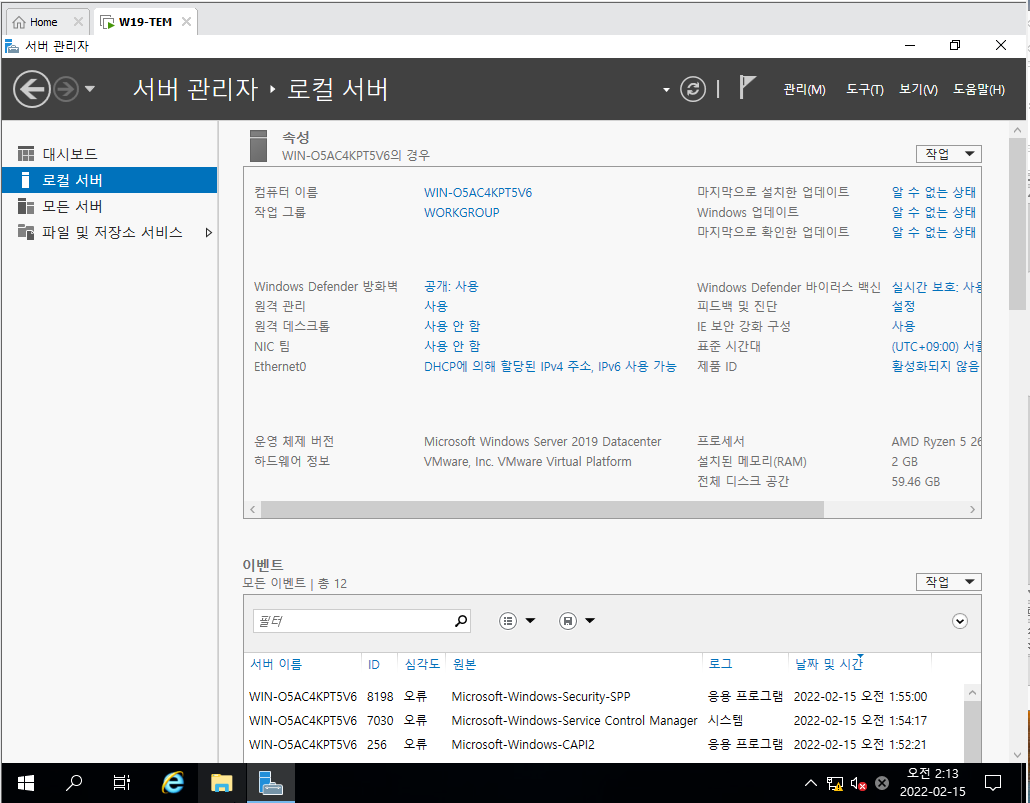The width and height of the screenshot is (1030, 803).
Task: Open the 보기(V) menu
Action: pyautogui.click(x=918, y=89)
